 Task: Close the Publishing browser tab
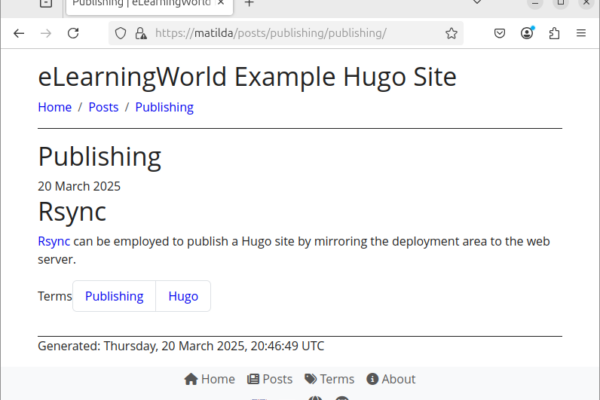tap(221, 3)
